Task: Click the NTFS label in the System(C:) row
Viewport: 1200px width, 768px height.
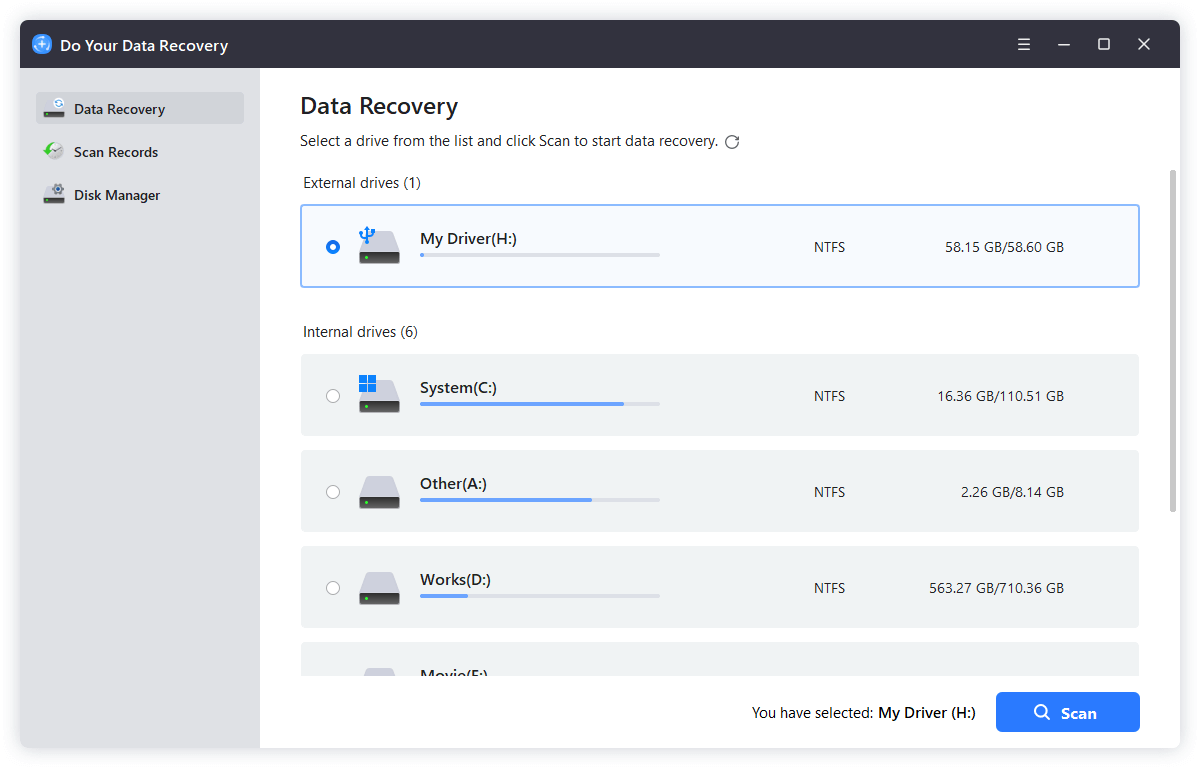Action: [x=829, y=396]
